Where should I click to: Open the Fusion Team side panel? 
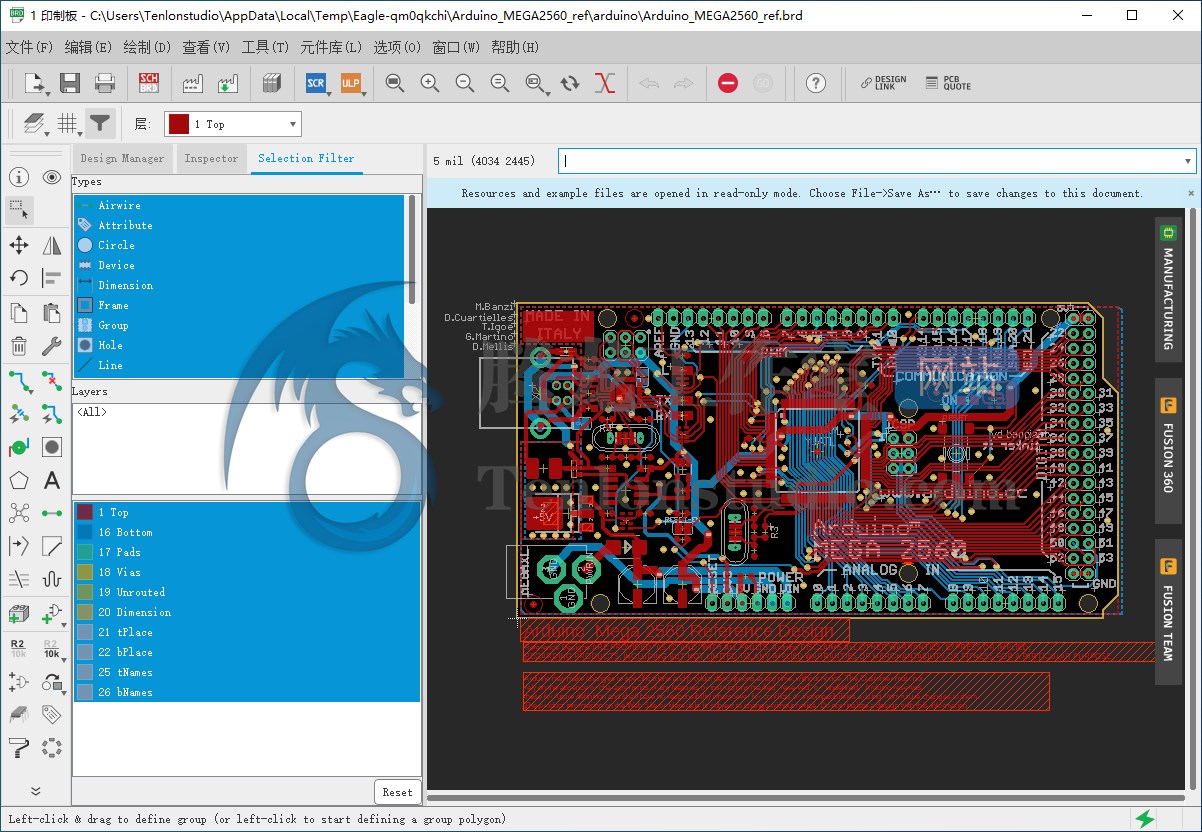[1167, 612]
